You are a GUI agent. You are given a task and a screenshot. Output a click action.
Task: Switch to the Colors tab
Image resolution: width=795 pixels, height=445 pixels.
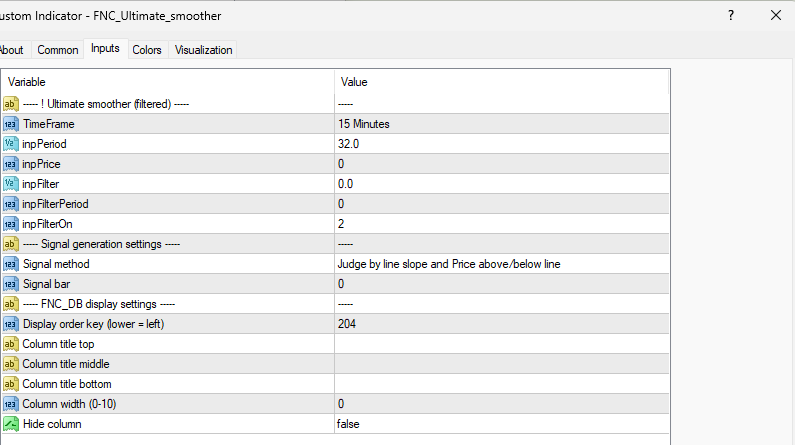pyautogui.click(x=147, y=50)
